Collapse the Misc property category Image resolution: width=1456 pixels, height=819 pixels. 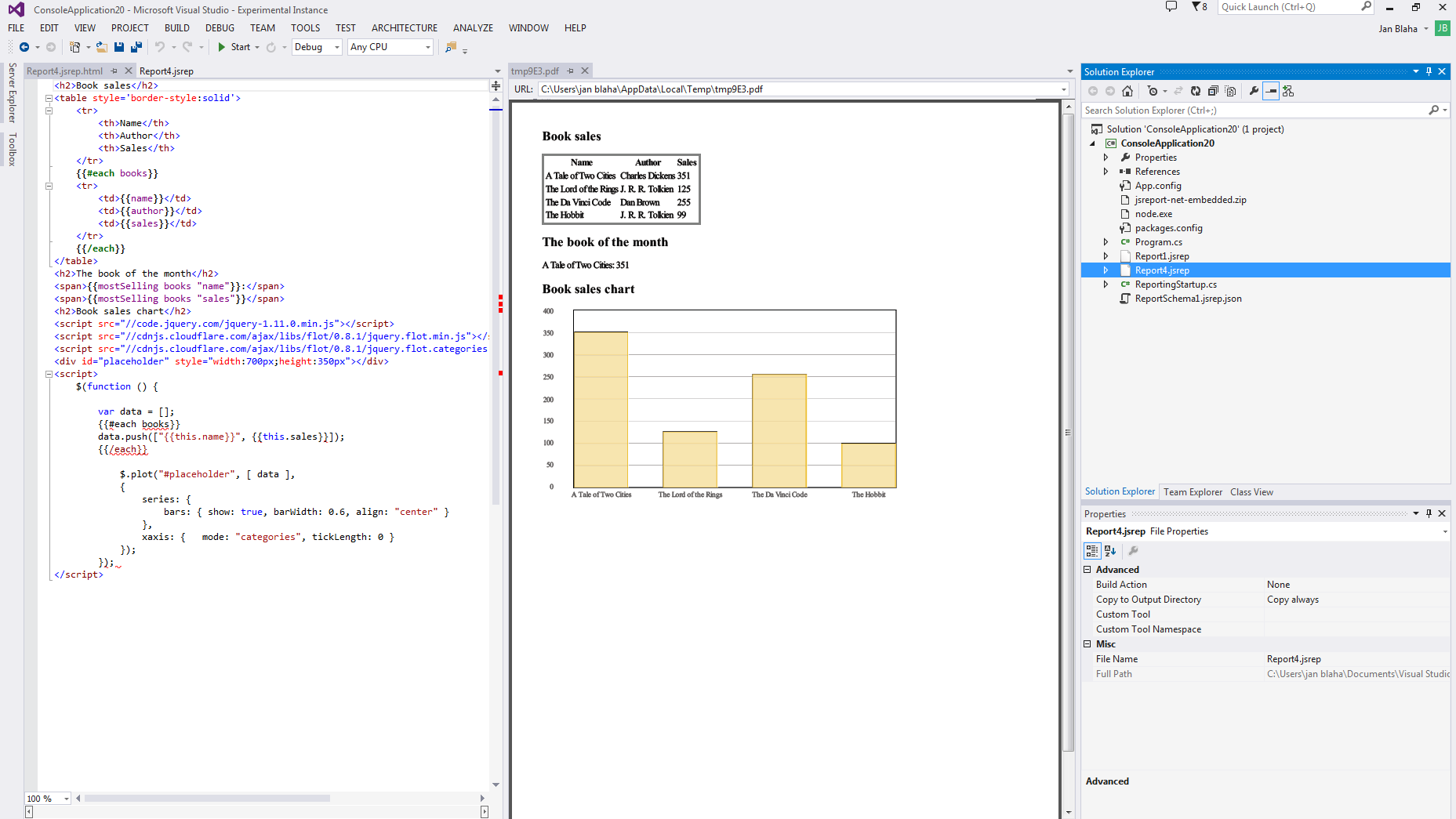[x=1087, y=644]
